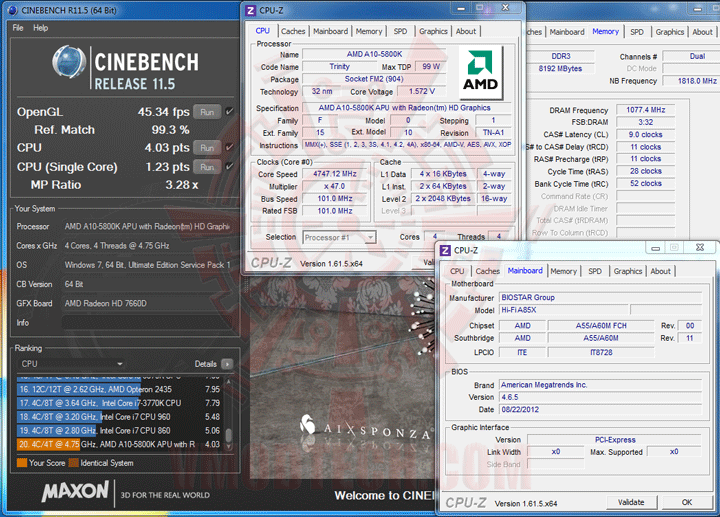Click the Info input field in Cinebench
This screenshot has width=720, height=517.
coord(147,322)
